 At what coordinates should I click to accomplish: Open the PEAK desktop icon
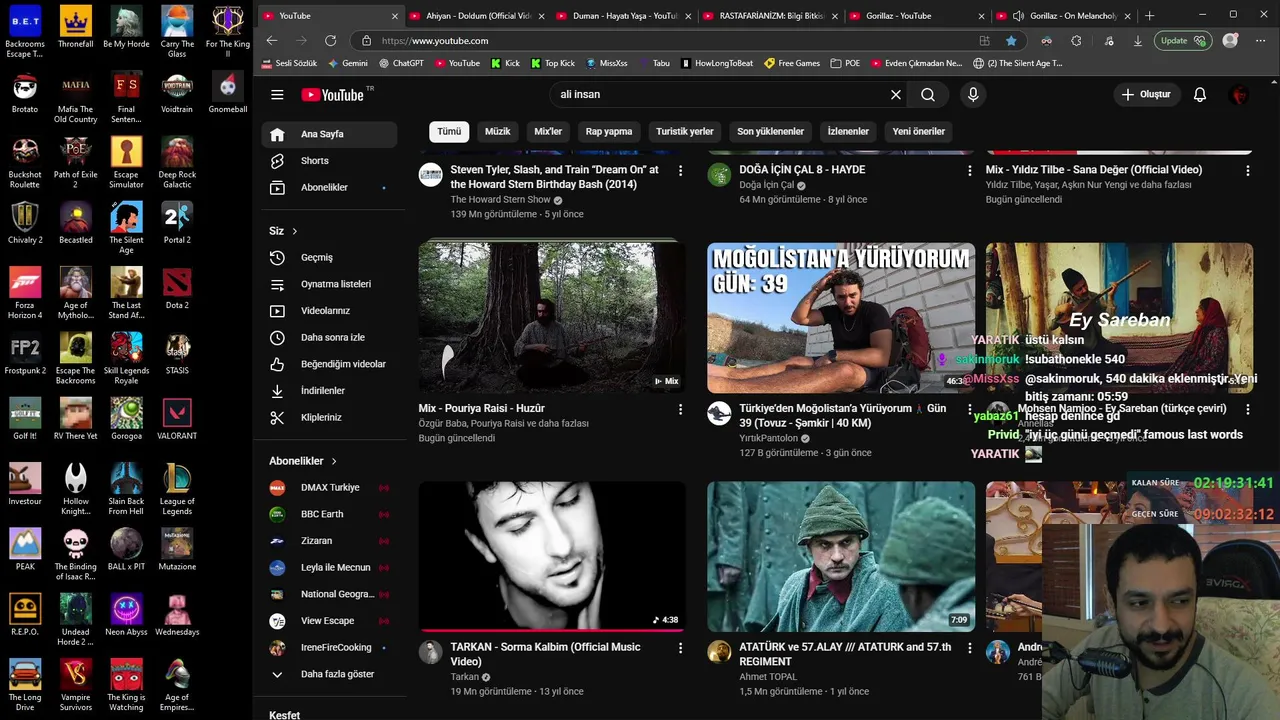click(25, 550)
